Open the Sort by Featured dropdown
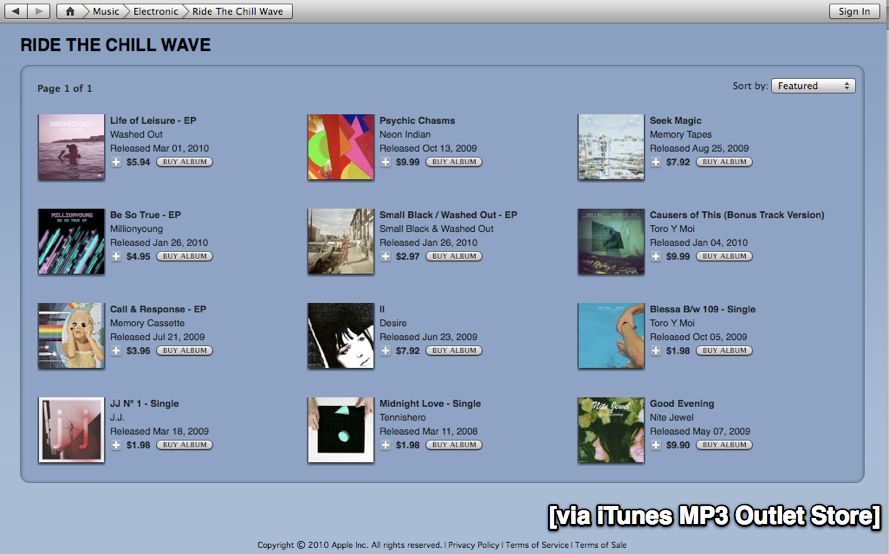 (812, 86)
